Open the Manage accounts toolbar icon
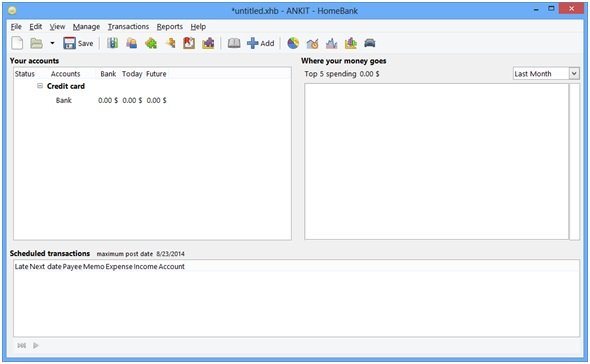Screen dimensions: 590x364 click(112, 43)
